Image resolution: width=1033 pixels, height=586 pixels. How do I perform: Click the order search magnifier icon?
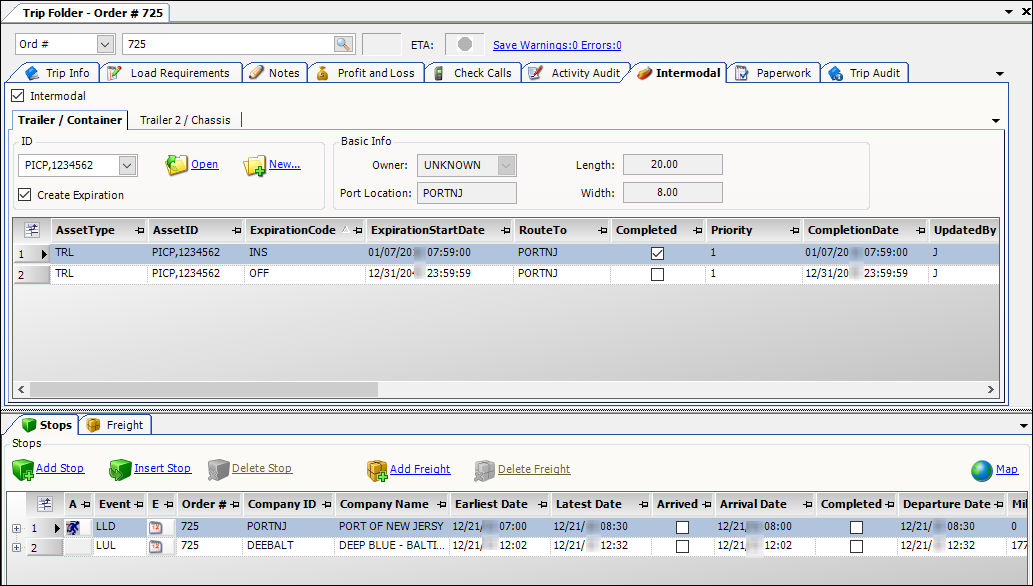tap(343, 44)
